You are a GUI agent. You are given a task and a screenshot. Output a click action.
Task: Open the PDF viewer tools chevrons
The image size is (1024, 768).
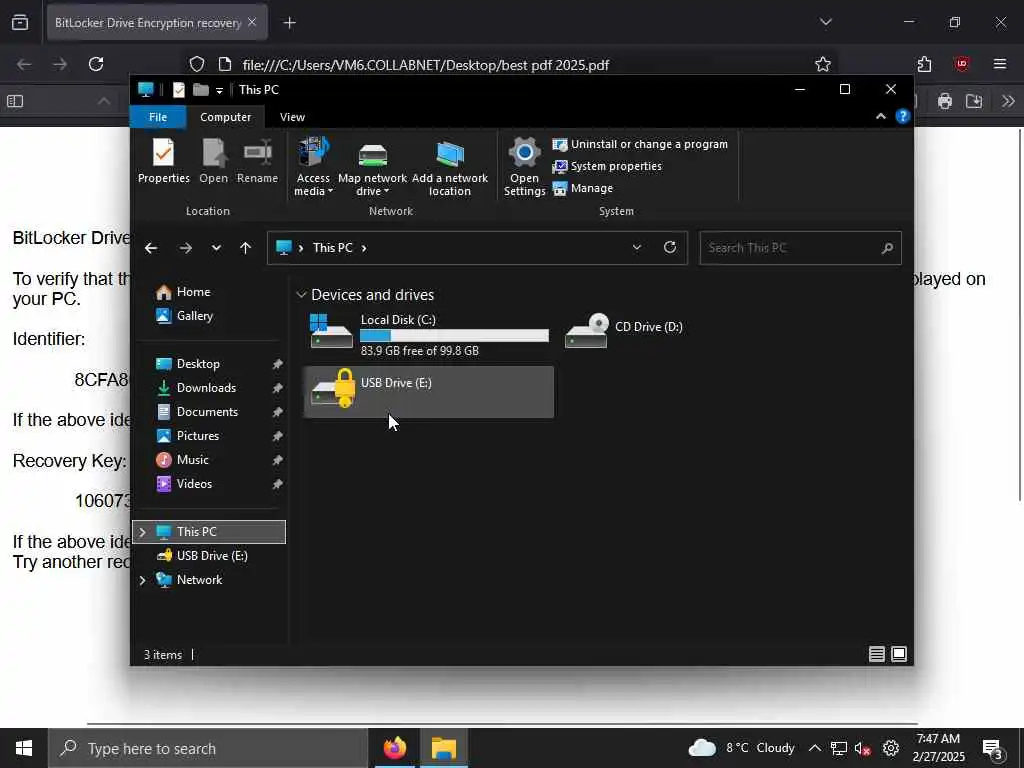[1008, 101]
